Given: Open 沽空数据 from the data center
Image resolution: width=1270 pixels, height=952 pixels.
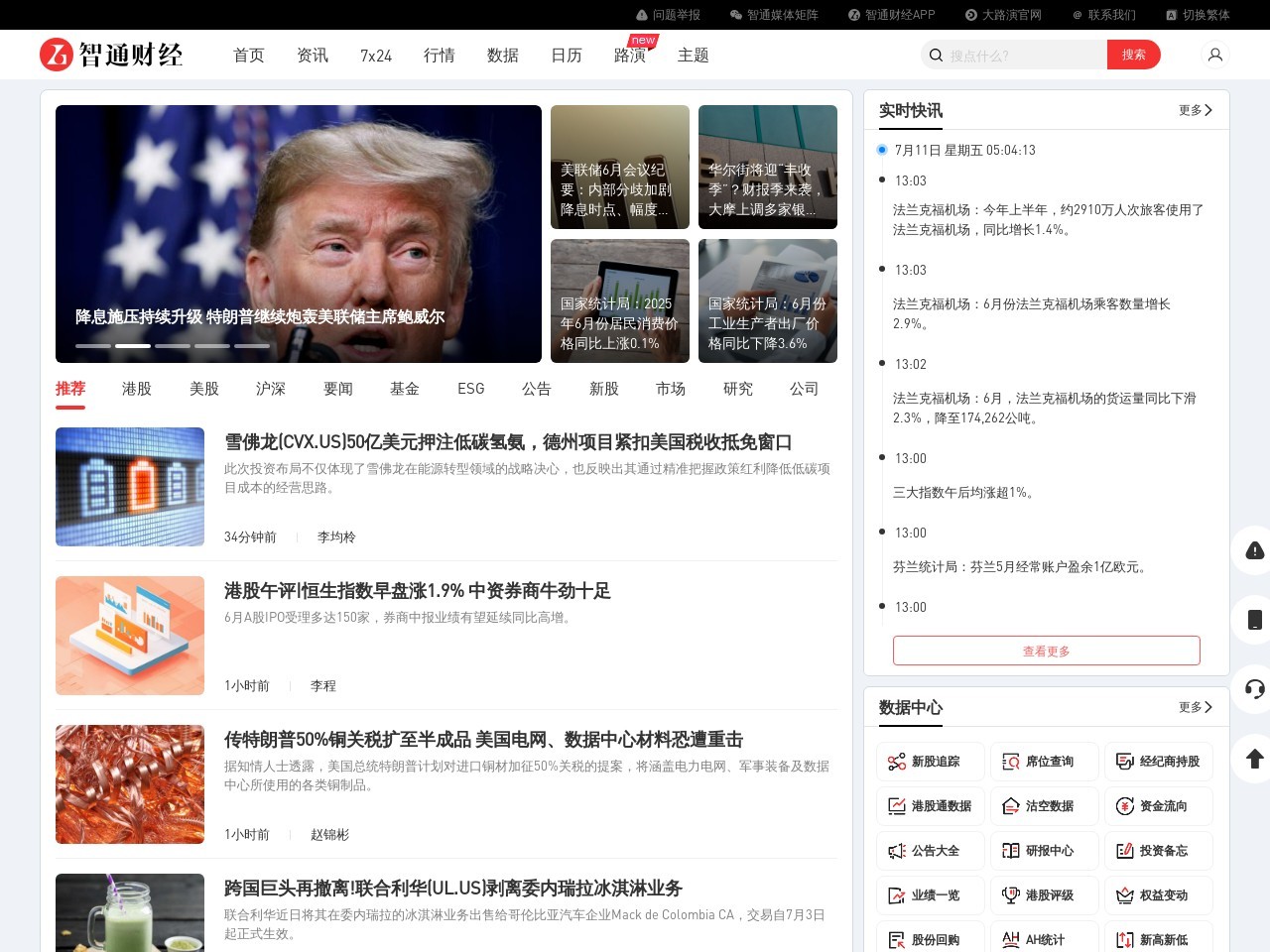Looking at the screenshot, I should pos(1044,805).
